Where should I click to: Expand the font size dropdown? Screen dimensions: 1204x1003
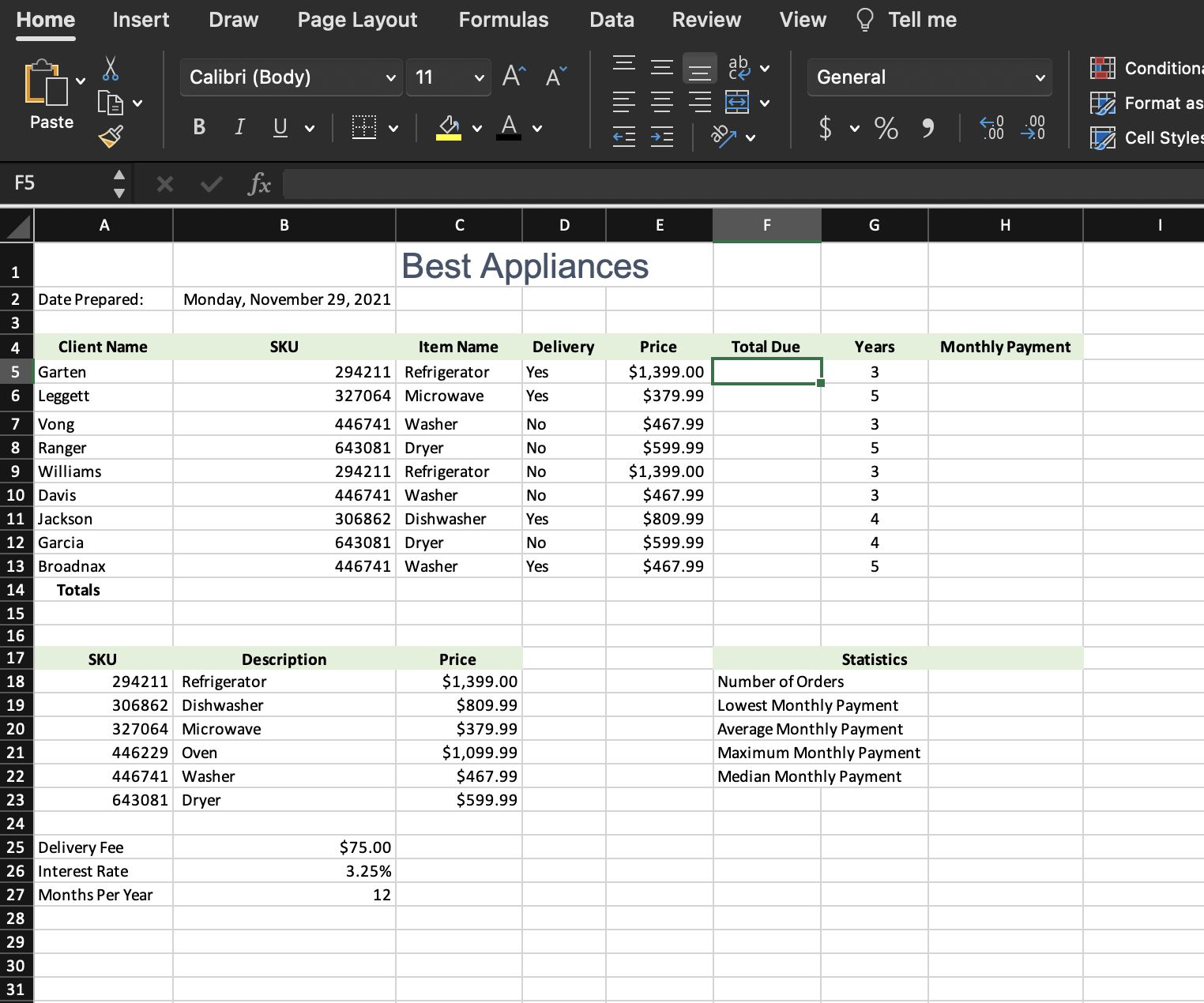(479, 77)
